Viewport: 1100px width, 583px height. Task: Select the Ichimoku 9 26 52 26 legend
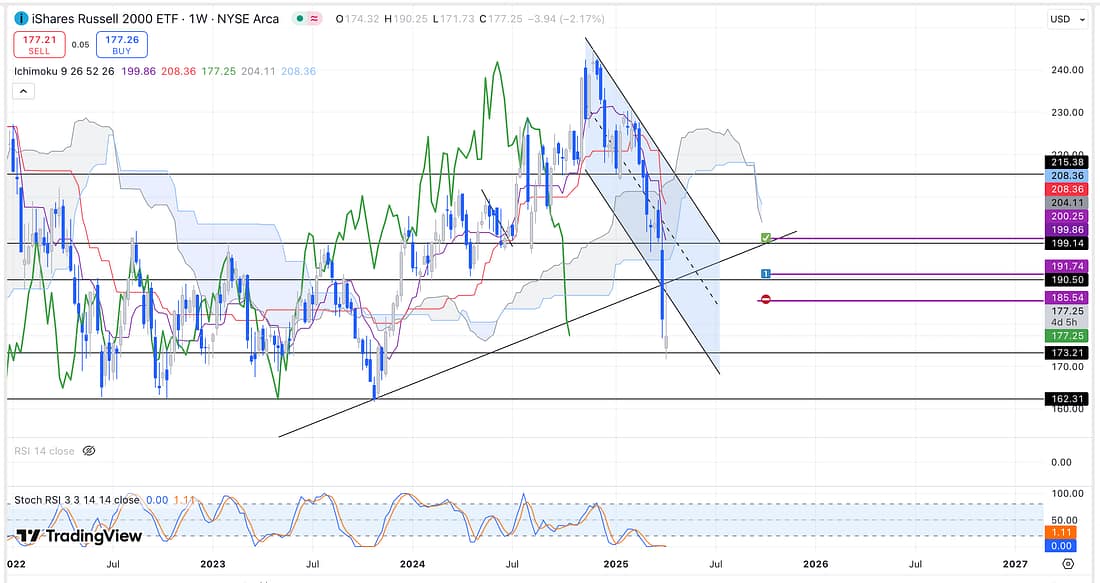65,71
